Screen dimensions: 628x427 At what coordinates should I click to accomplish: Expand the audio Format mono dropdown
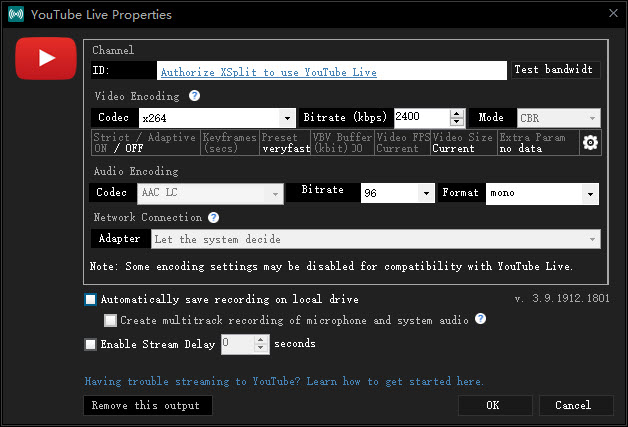coord(542,193)
